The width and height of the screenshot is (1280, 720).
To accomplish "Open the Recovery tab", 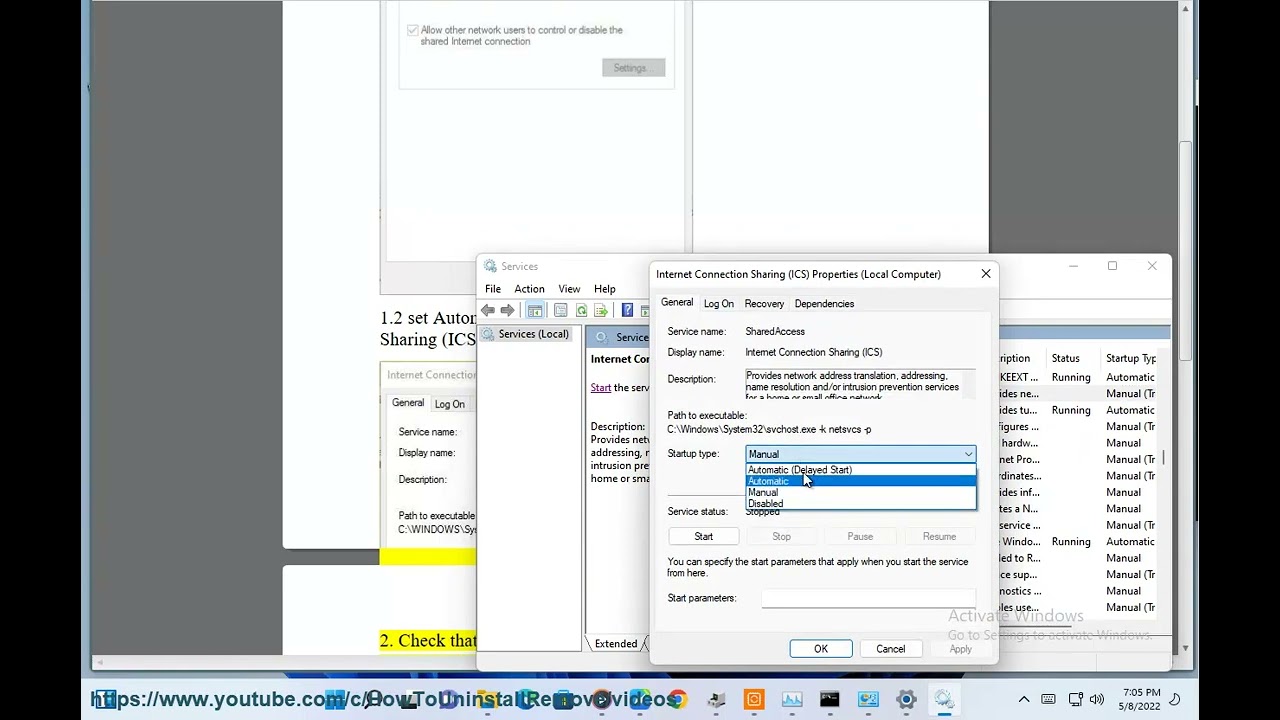I will click(x=764, y=304).
